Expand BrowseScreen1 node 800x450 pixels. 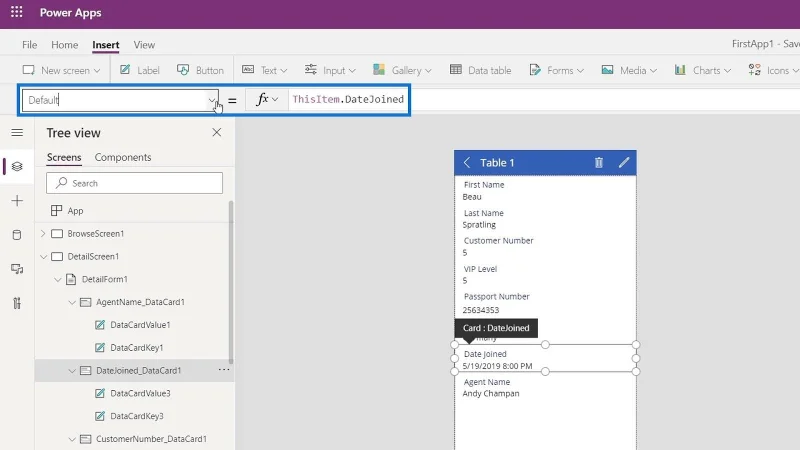pos(43,234)
